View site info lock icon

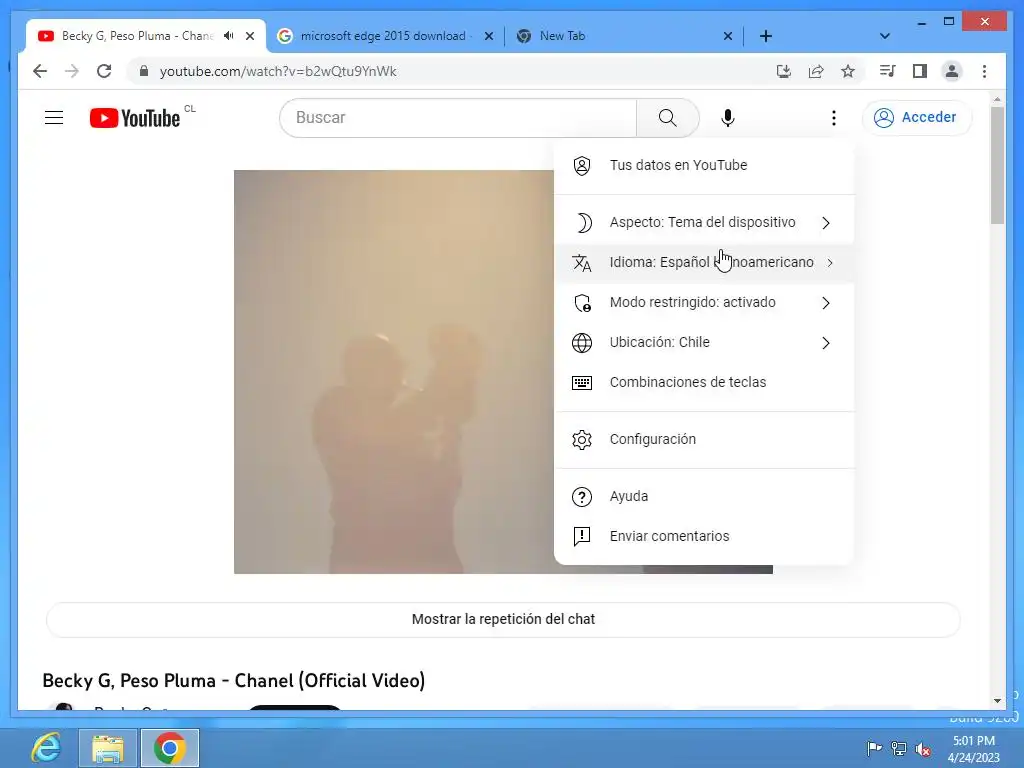click(x=144, y=71)
